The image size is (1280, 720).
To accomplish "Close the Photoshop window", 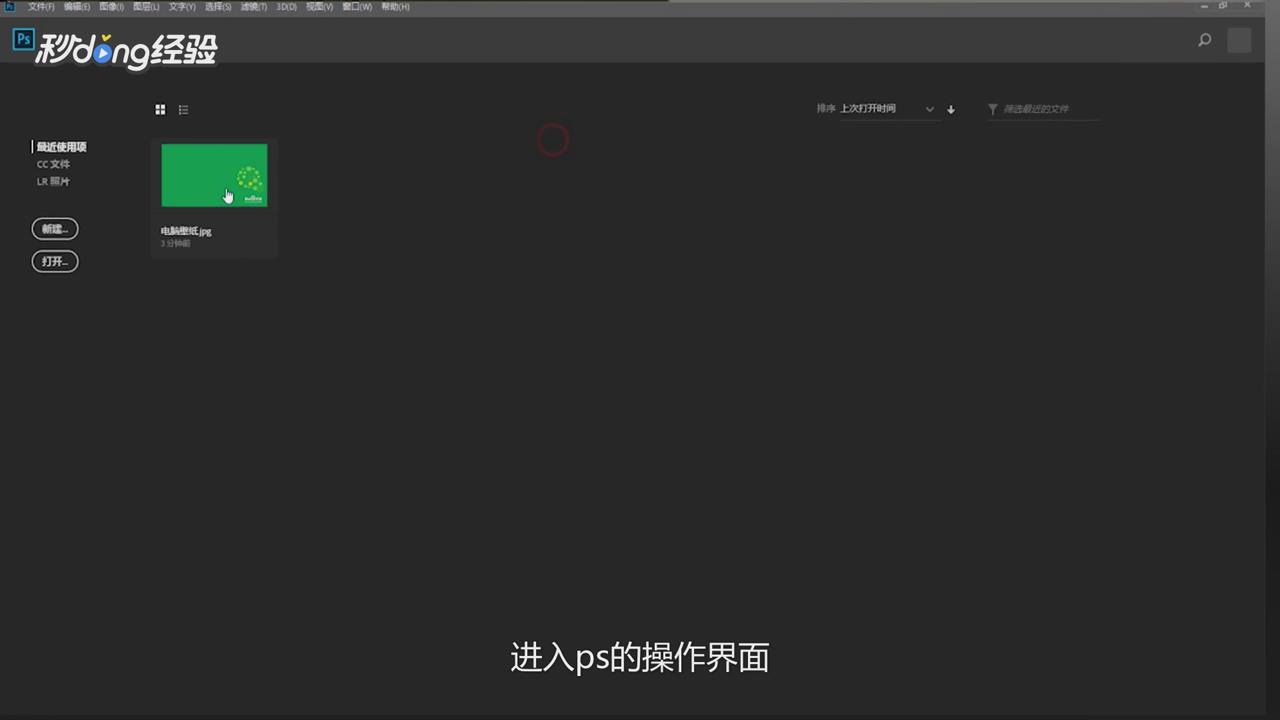I will pos(1248,6).
